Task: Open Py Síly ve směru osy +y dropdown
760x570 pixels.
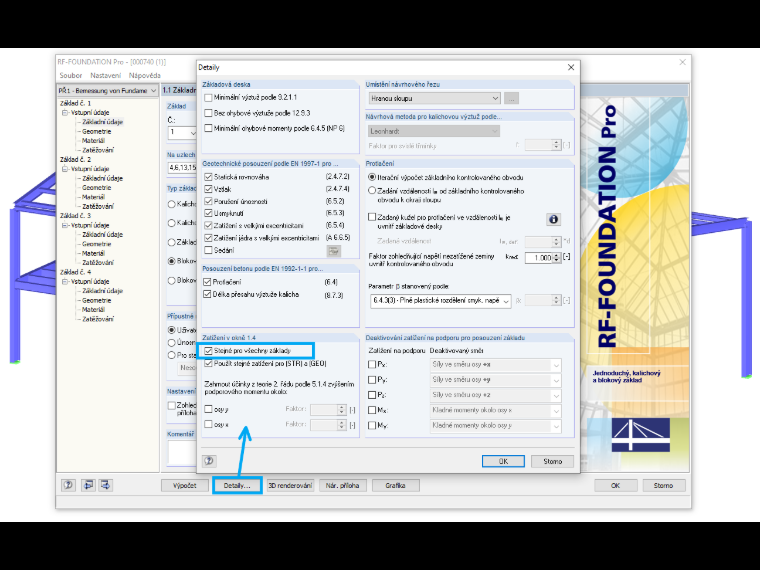Action: click(x=495, y=380)
